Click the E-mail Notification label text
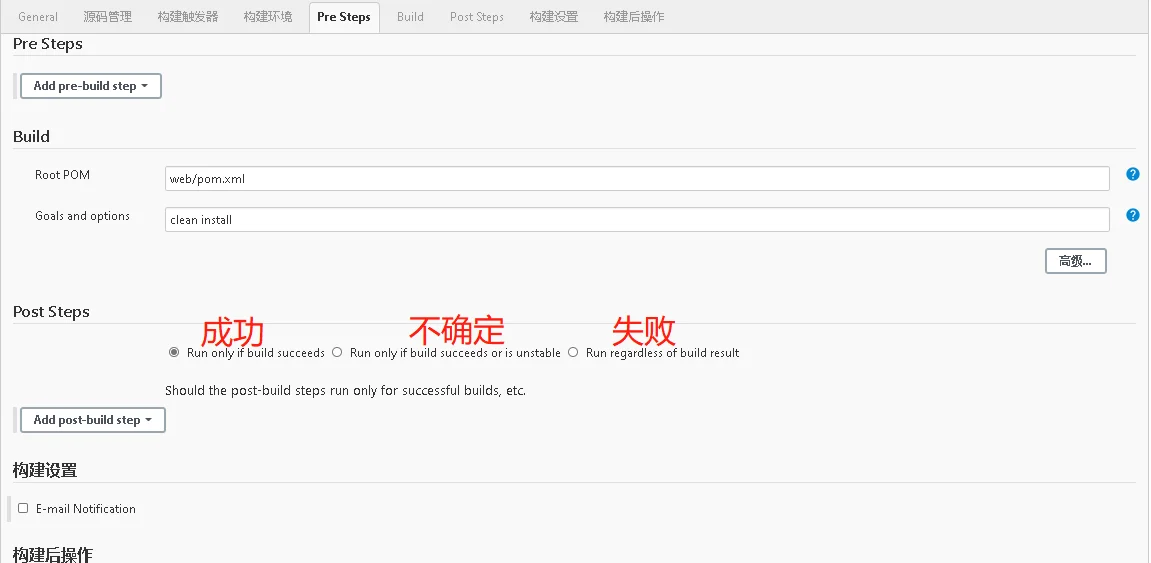1151x563 pixels. point(86,509)
